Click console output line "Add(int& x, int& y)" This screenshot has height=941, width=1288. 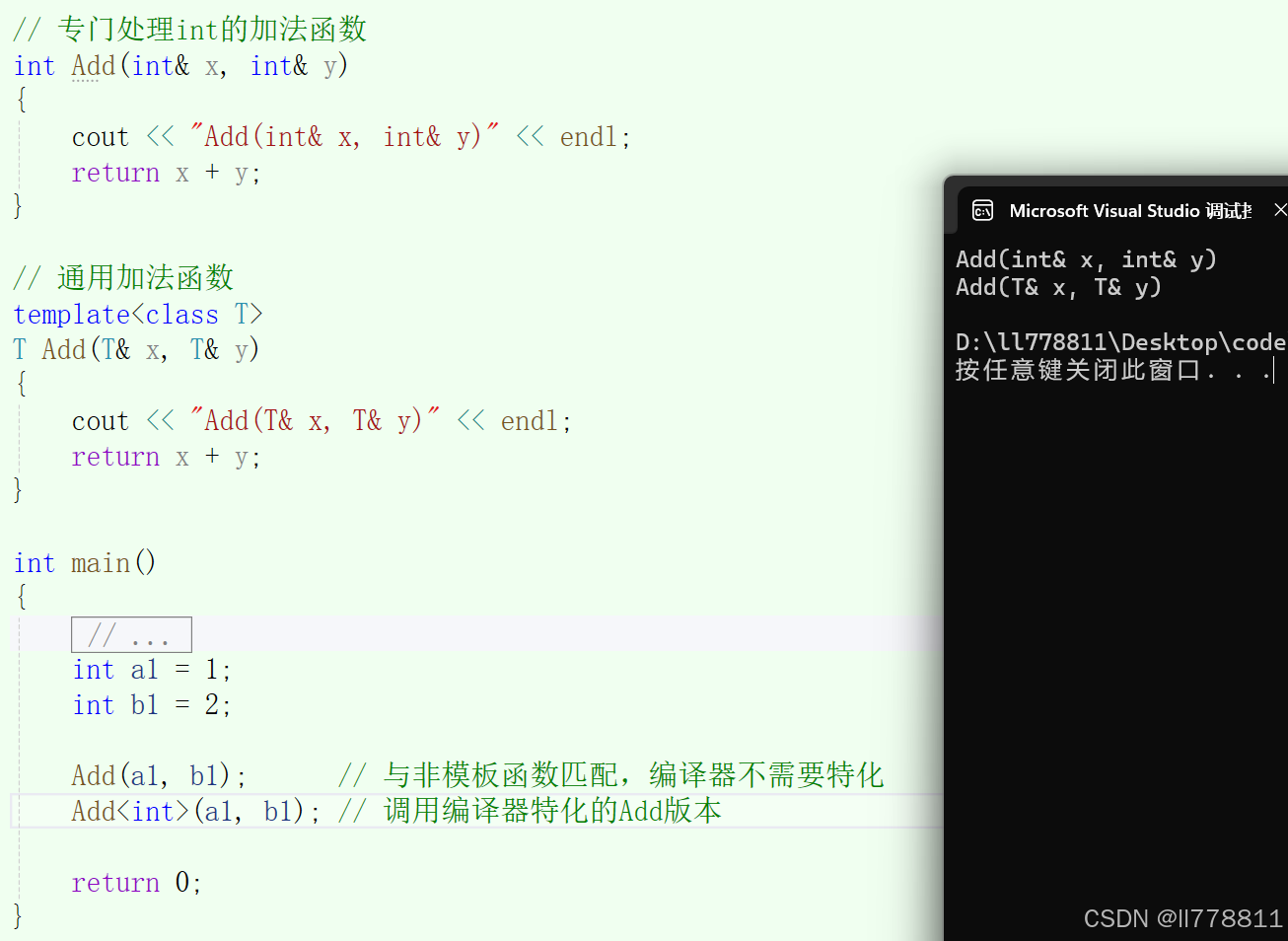click(x=1087, y=259)
